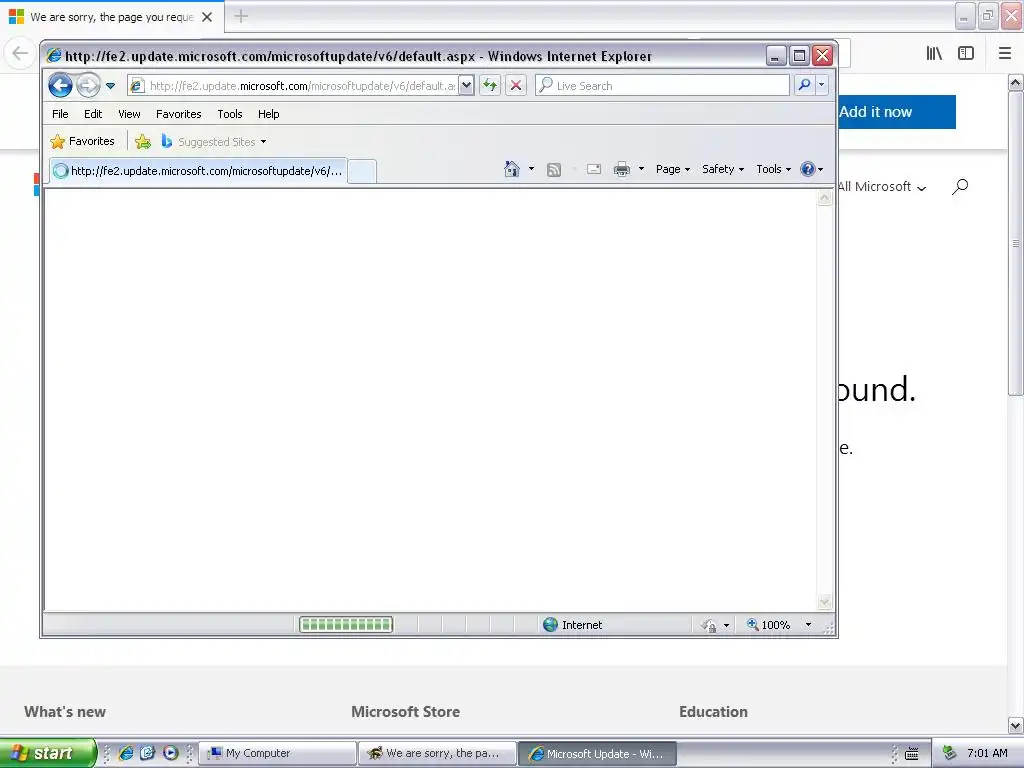Open the Tools command bar menu

[773, 169]
